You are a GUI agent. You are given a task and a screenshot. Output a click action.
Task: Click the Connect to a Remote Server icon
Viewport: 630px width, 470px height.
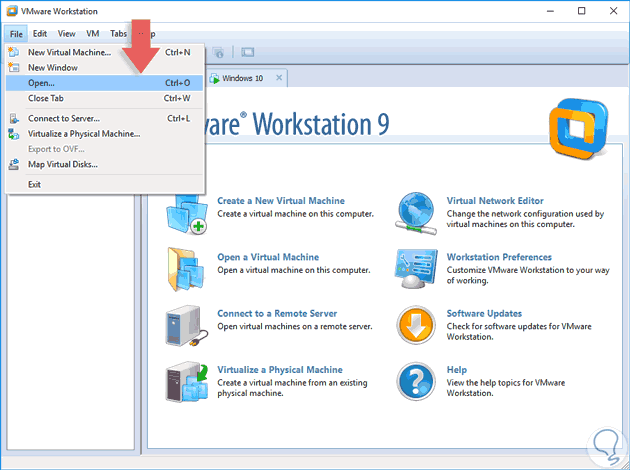(187, 325)
